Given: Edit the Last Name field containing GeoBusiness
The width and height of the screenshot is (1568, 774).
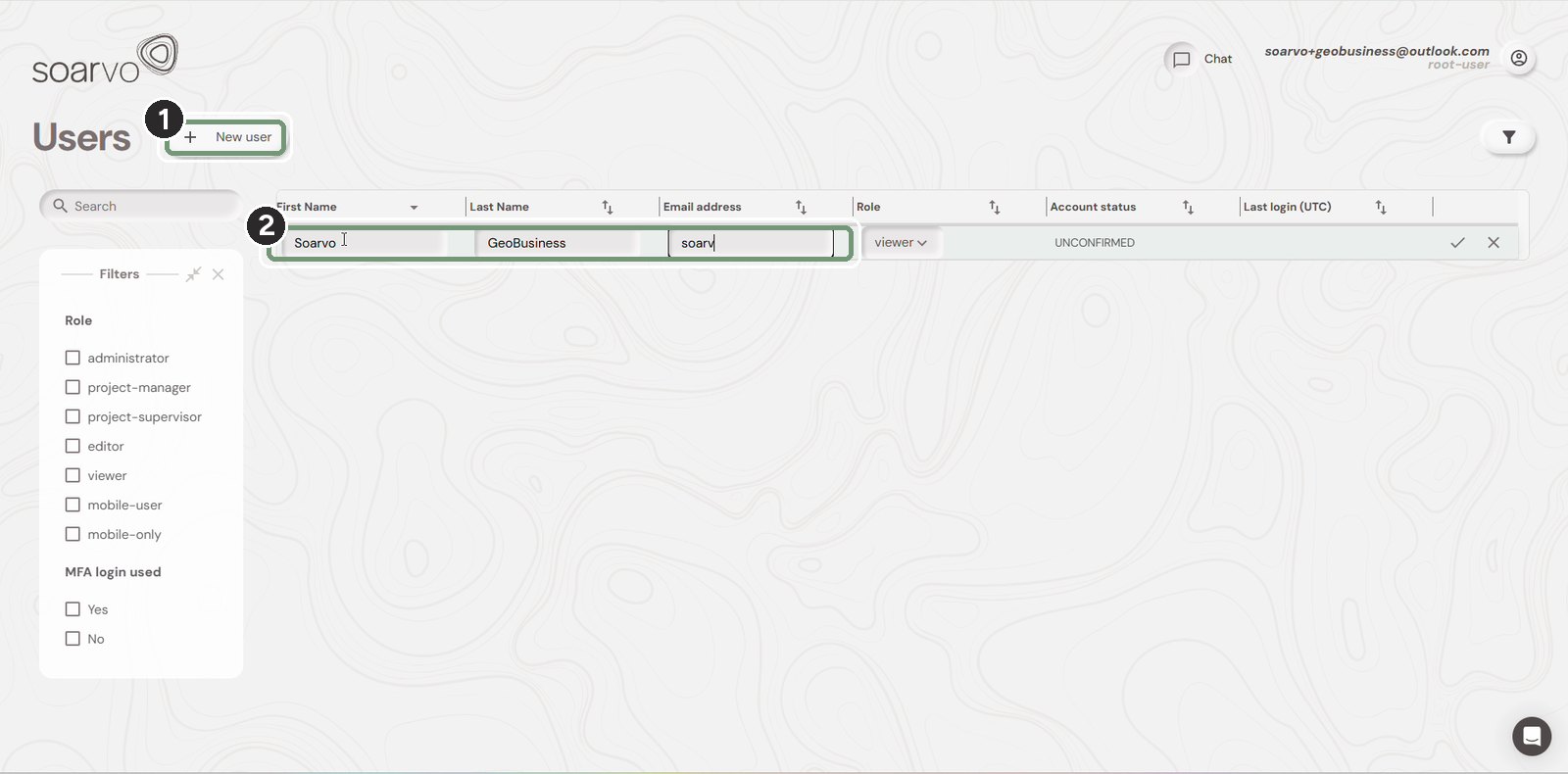Looking at the screenshot, I should pyautogui.click(x=557, y=243).
